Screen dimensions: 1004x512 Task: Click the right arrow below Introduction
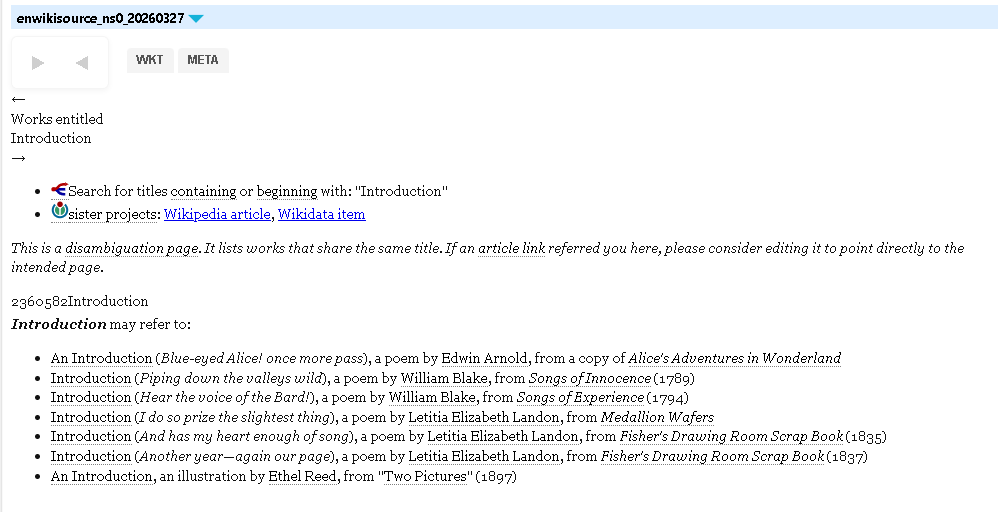[18, 158]
